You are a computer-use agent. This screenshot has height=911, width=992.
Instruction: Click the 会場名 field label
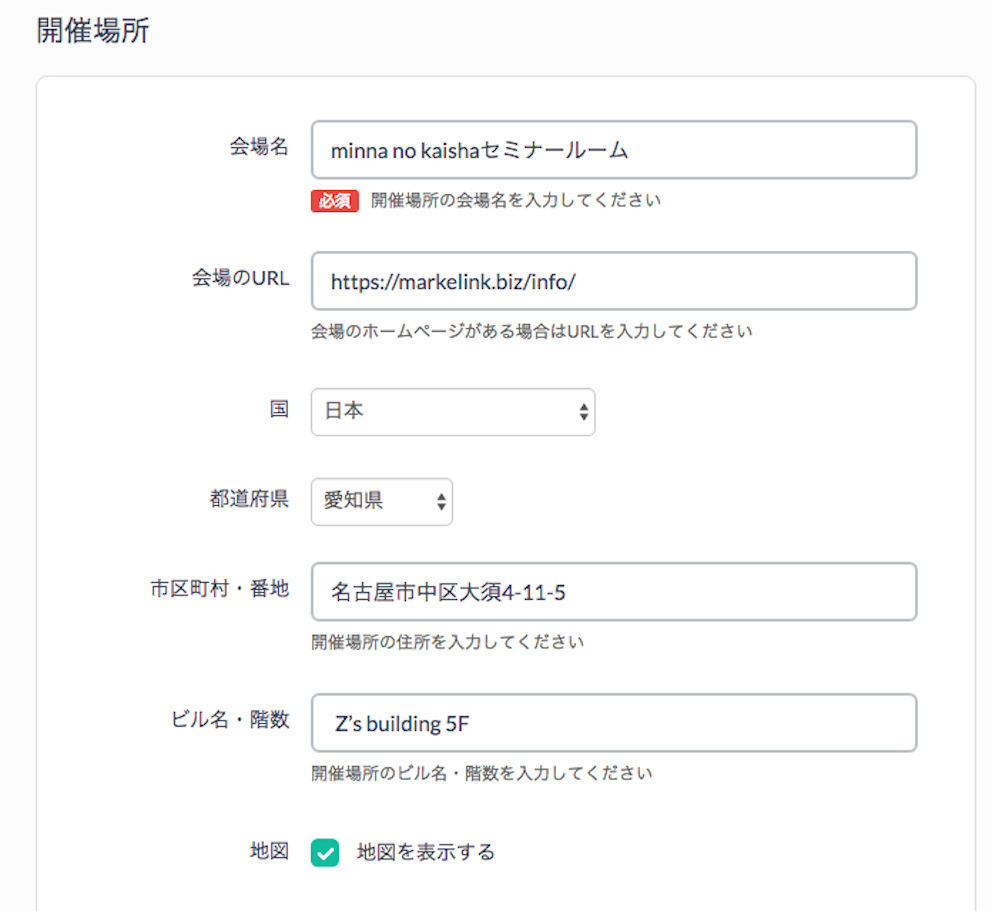tap(259, 147)
